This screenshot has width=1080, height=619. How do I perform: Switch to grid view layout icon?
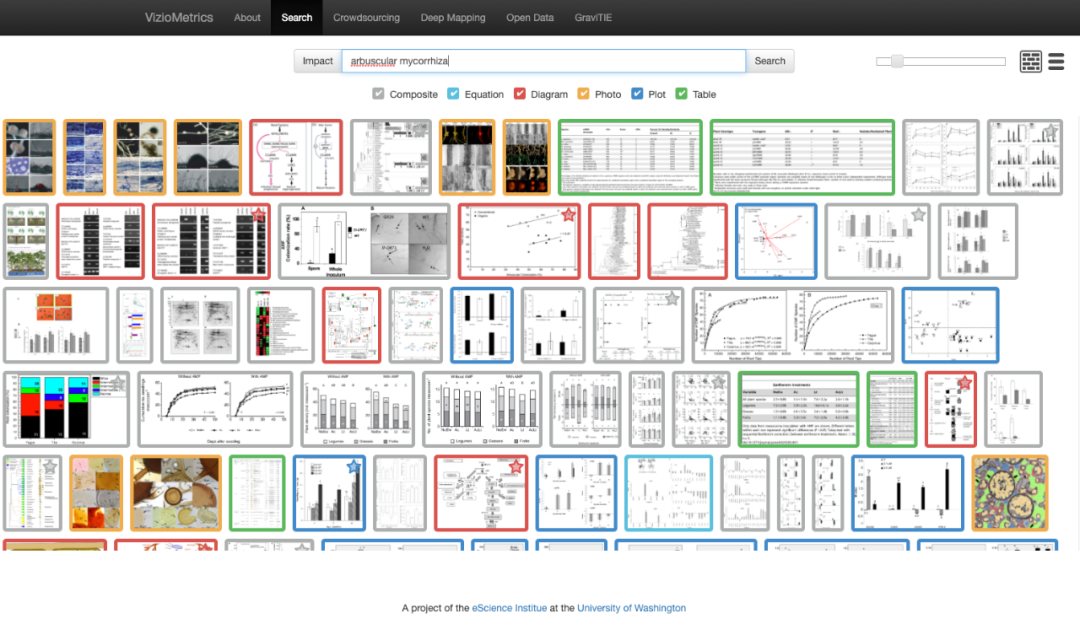click(x=1030, y=61)
